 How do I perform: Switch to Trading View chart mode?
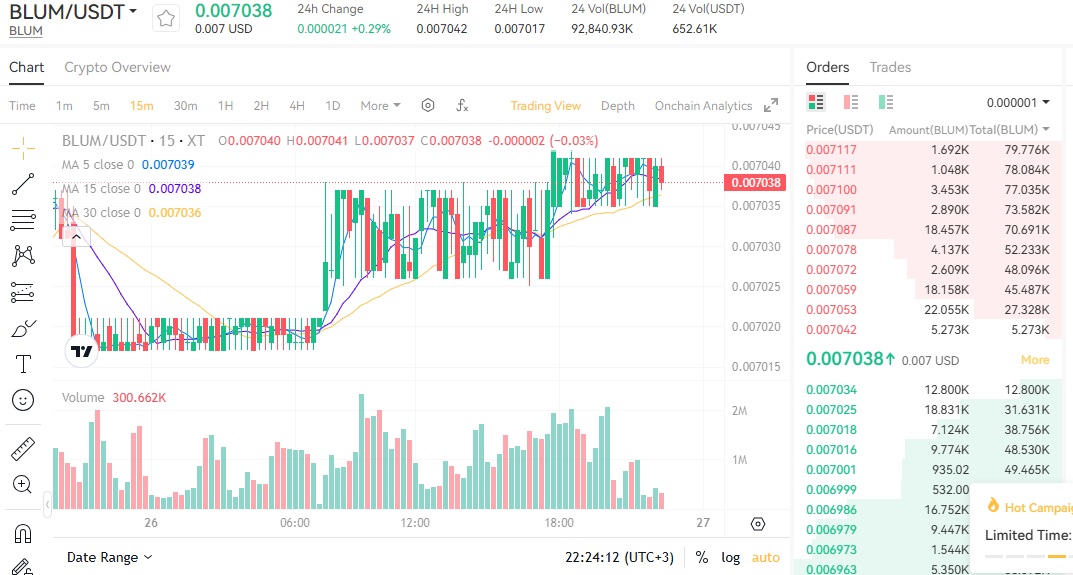tap(545, 105)
